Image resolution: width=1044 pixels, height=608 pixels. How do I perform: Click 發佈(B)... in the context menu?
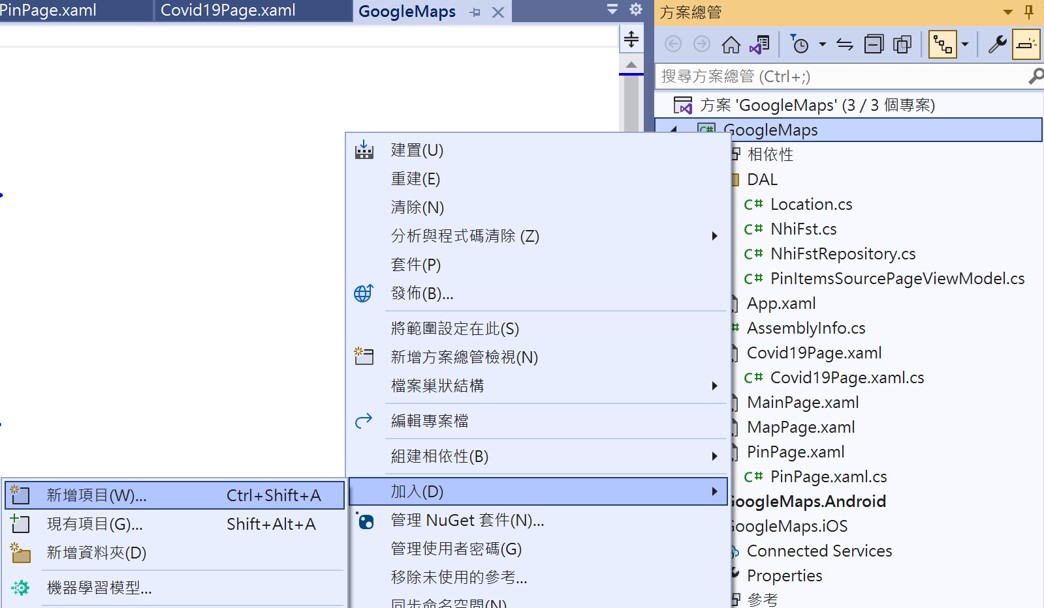point(537,293)
